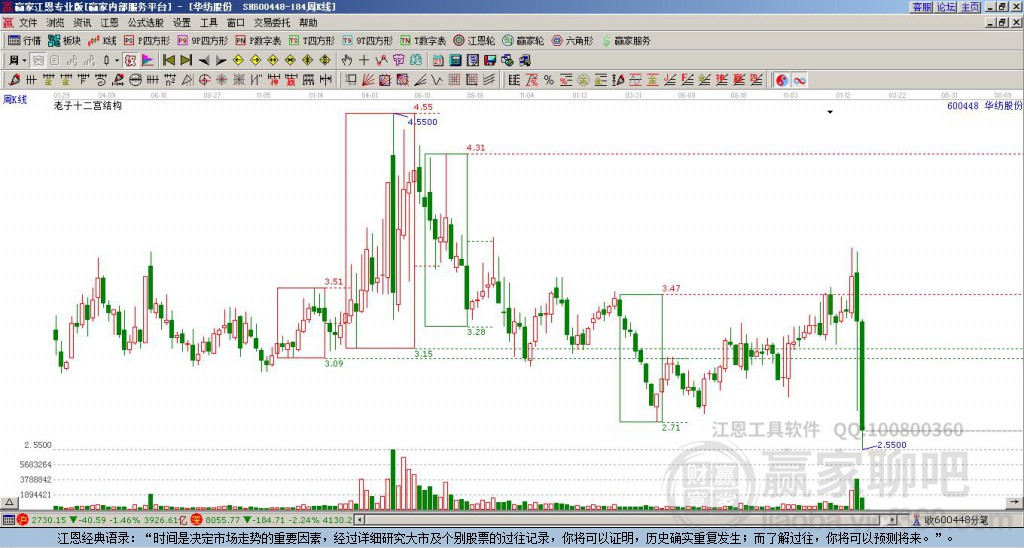Viewport: 1024px width, 548px height.
Task: Toggle the 权 adjusted-price button
Action: tap(130, 61)
